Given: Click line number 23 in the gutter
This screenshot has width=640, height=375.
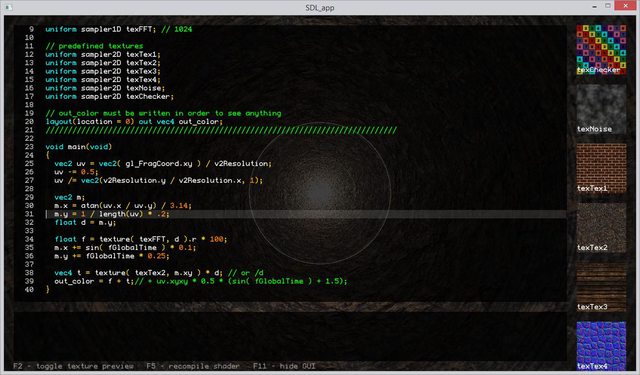Looking at the screenshot, I should 29,147.
